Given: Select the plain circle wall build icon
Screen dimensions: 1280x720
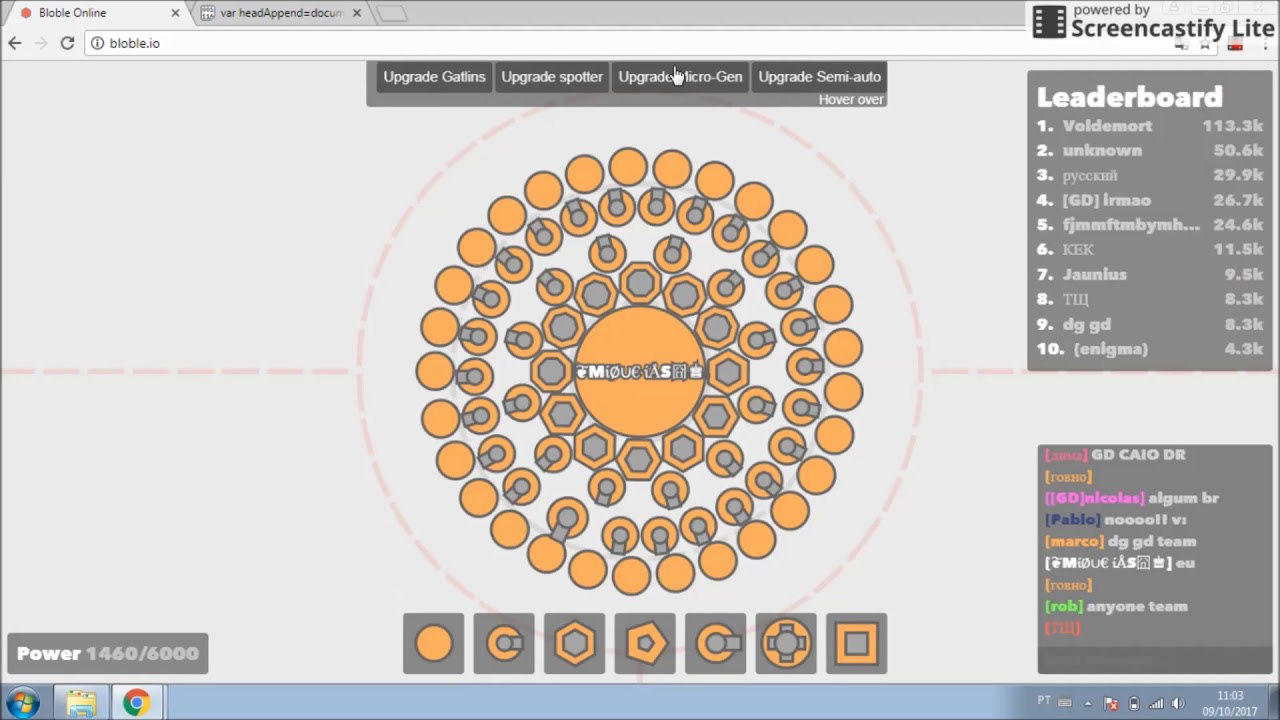Looking at the screenshot, I should (x=434, y=643).
